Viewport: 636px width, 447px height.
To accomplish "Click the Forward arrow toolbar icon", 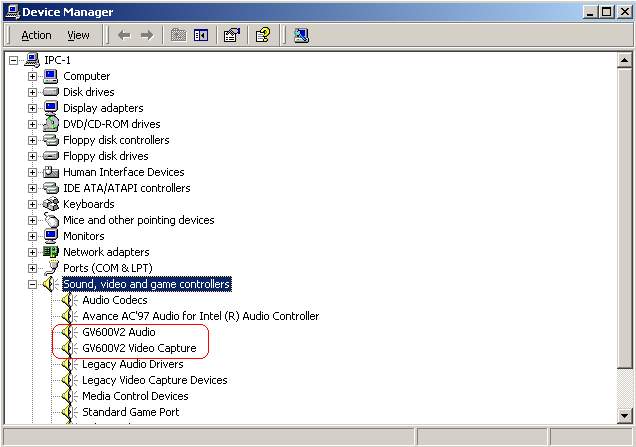I will click(x=147, y=36).
